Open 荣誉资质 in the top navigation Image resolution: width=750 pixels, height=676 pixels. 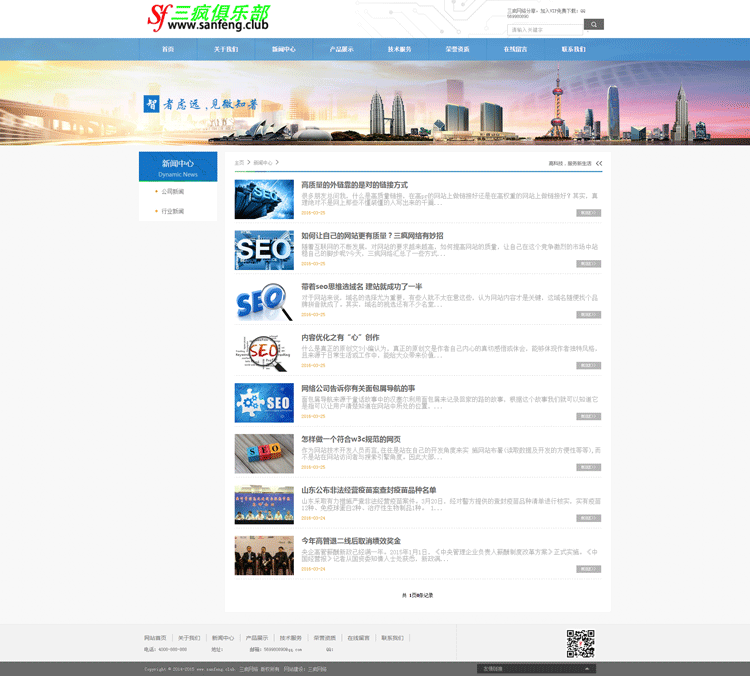[457, 49]
